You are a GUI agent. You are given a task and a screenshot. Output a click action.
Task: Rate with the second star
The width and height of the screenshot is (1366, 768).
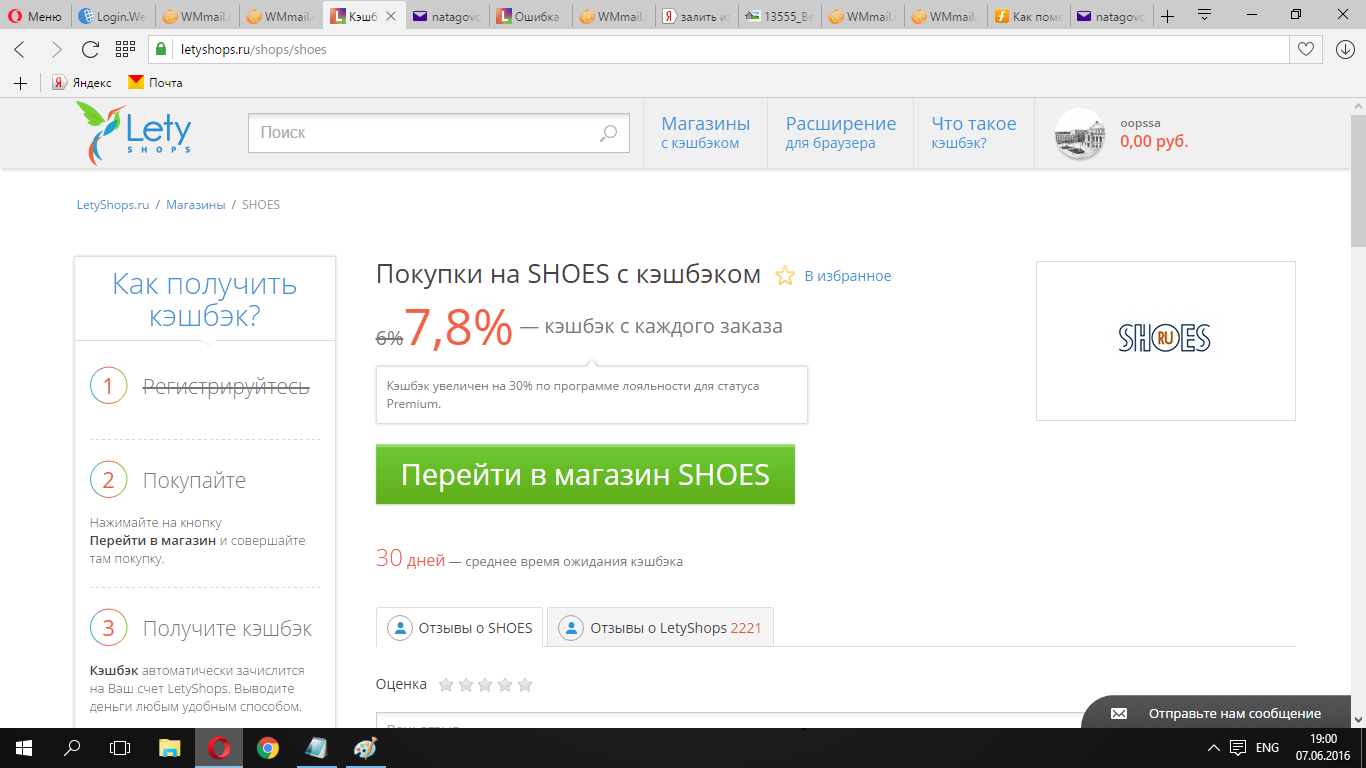click(x=466, y=685)
